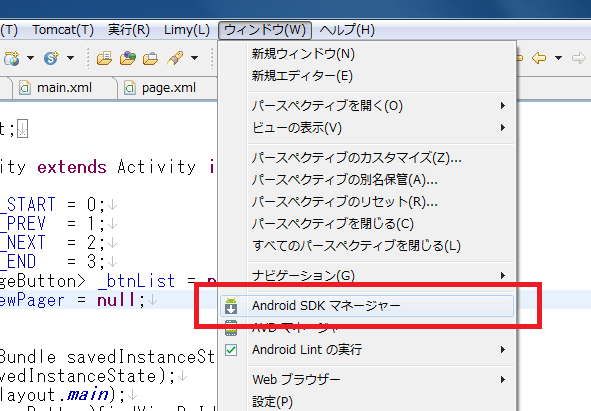
Task: Click 'Activity' in class declaration
Action: pyautogui.click(x=156, y=167)
